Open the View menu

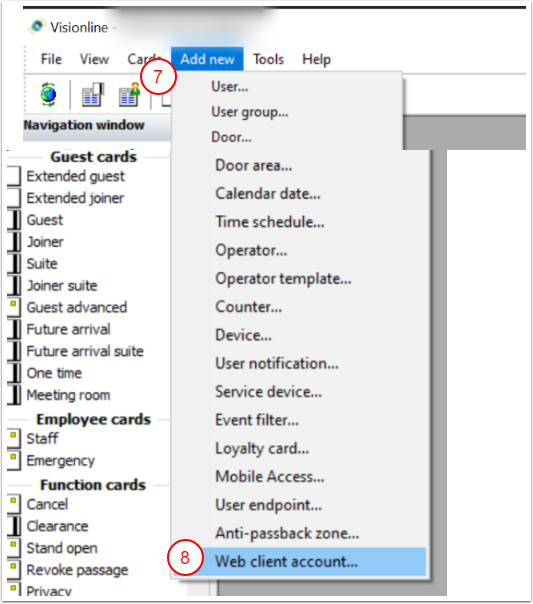tap(94, 59)
